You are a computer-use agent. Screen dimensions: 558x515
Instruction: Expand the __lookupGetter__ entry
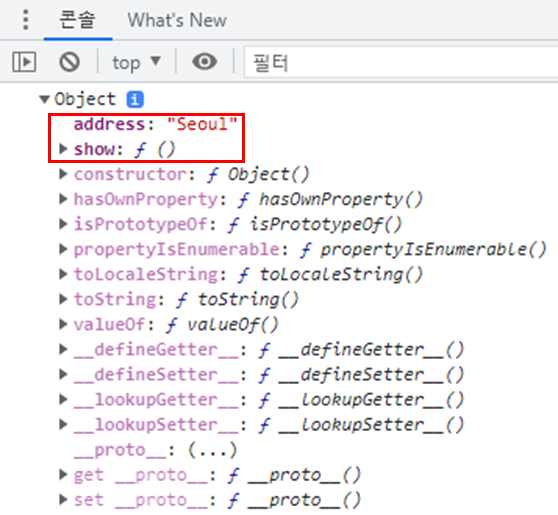coord(63,399)
